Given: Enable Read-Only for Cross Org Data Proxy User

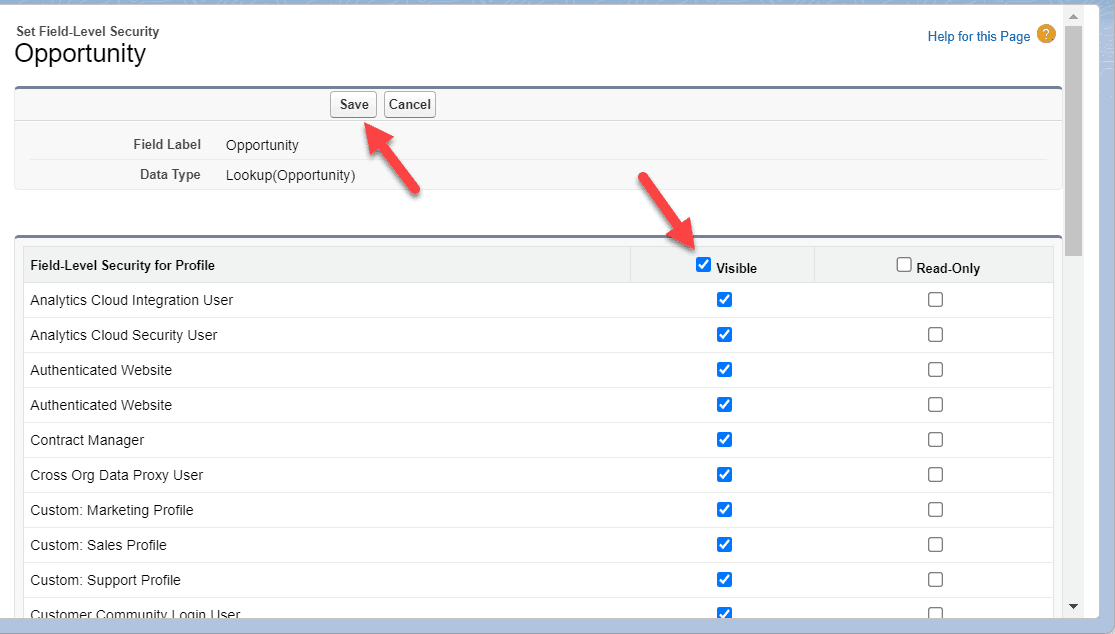Looking at the screenshot, I should point(935,474).
